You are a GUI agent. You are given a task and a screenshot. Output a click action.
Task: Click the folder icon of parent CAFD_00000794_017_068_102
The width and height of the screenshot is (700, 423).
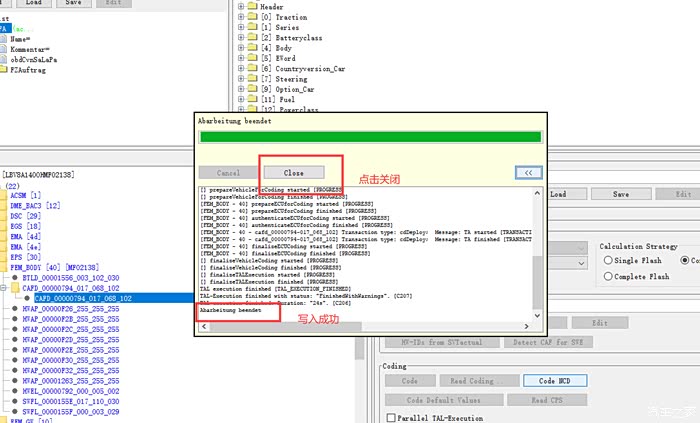[15, 288]
